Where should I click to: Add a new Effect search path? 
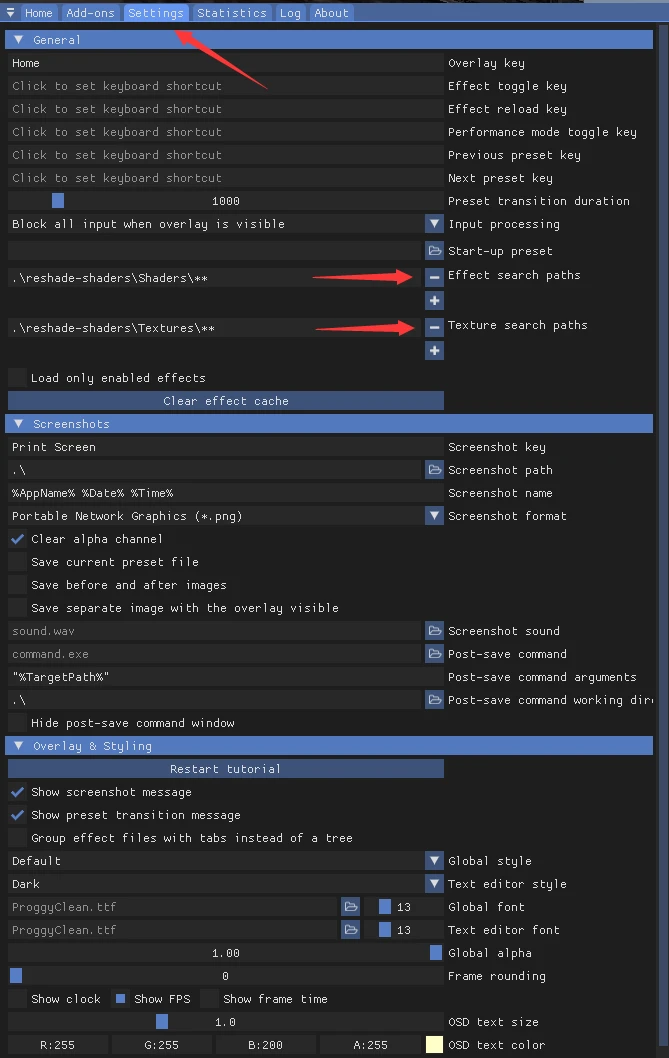click(434, 300)
